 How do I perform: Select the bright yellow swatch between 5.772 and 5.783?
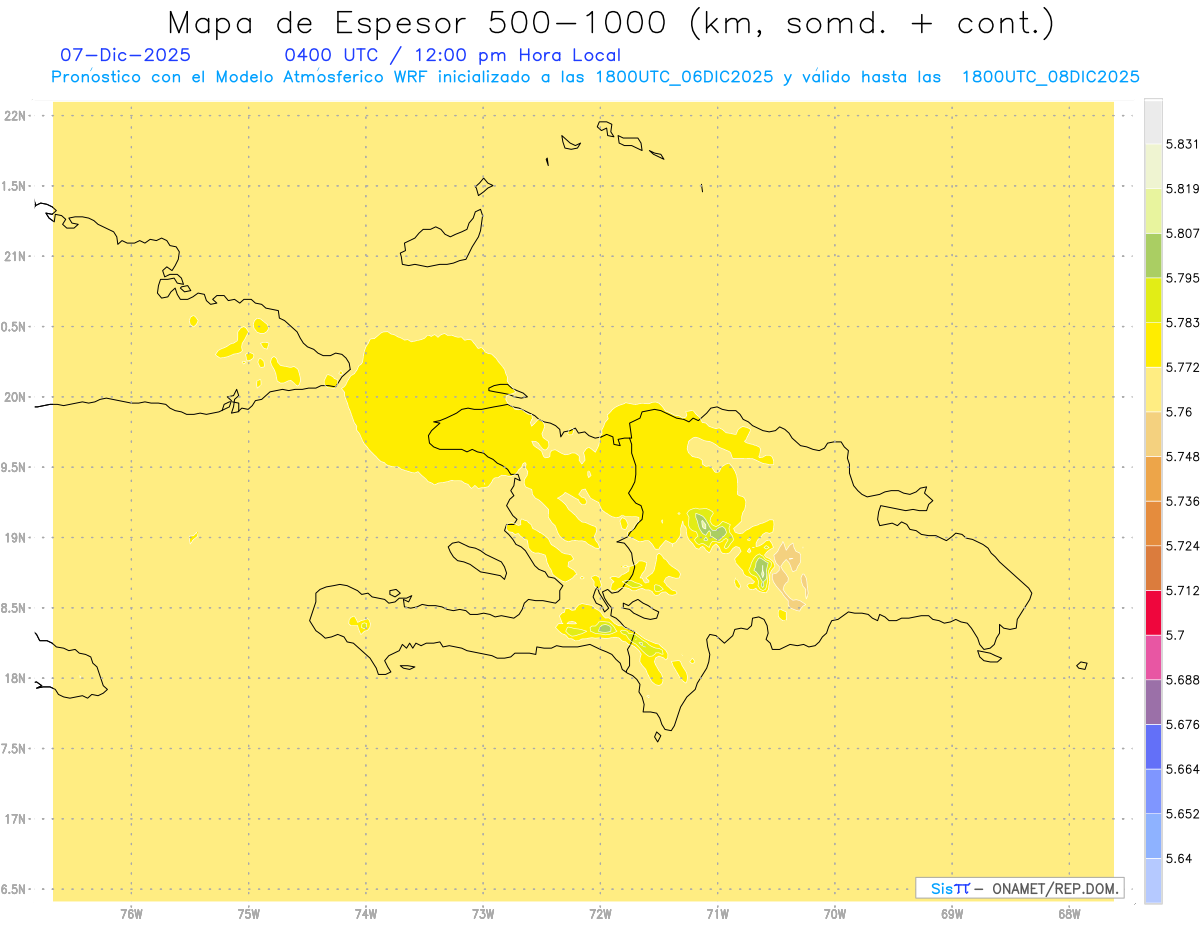point(1153,345)
